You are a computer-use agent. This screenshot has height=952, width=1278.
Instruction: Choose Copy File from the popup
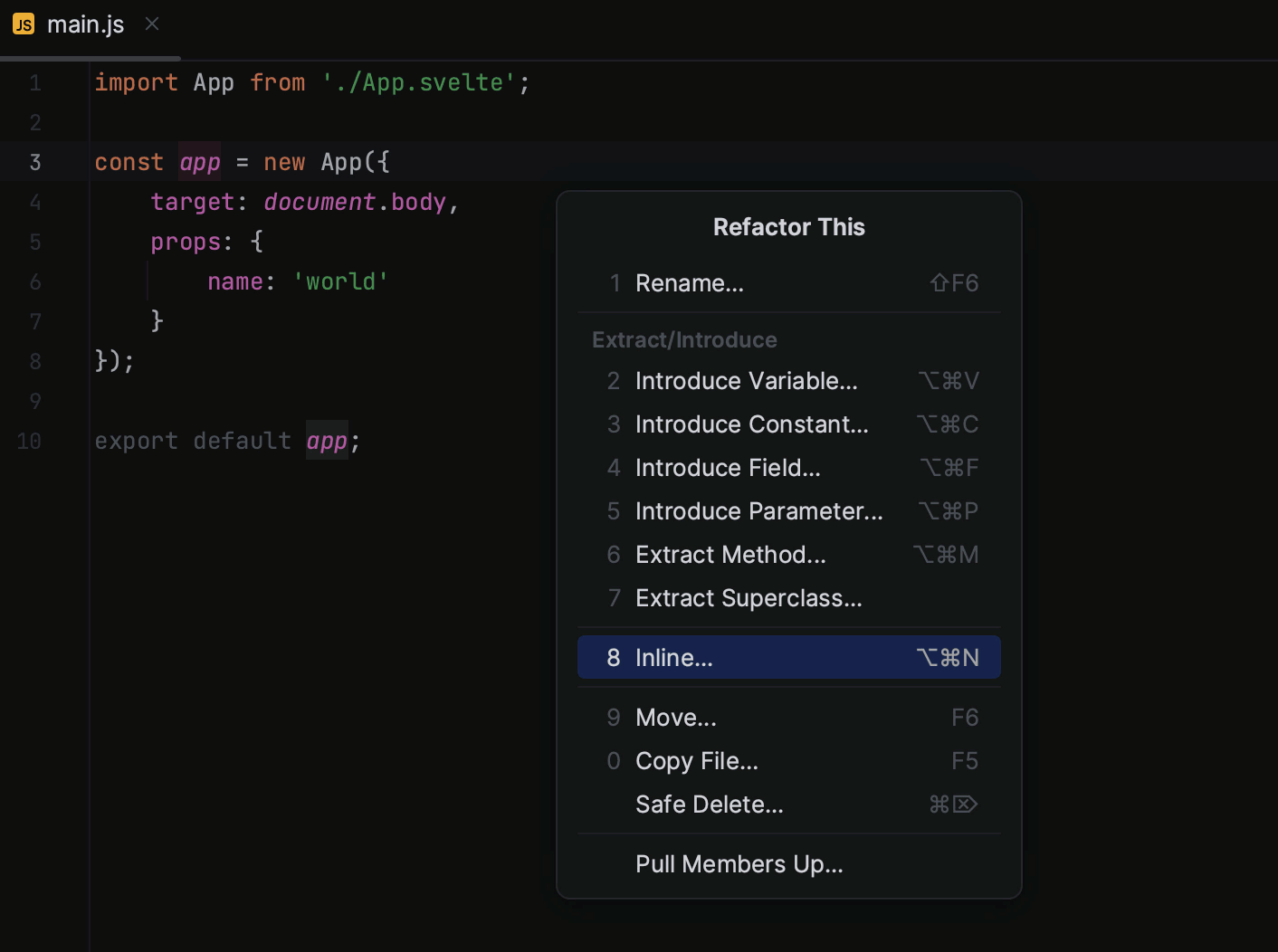[x=696, y=760]
